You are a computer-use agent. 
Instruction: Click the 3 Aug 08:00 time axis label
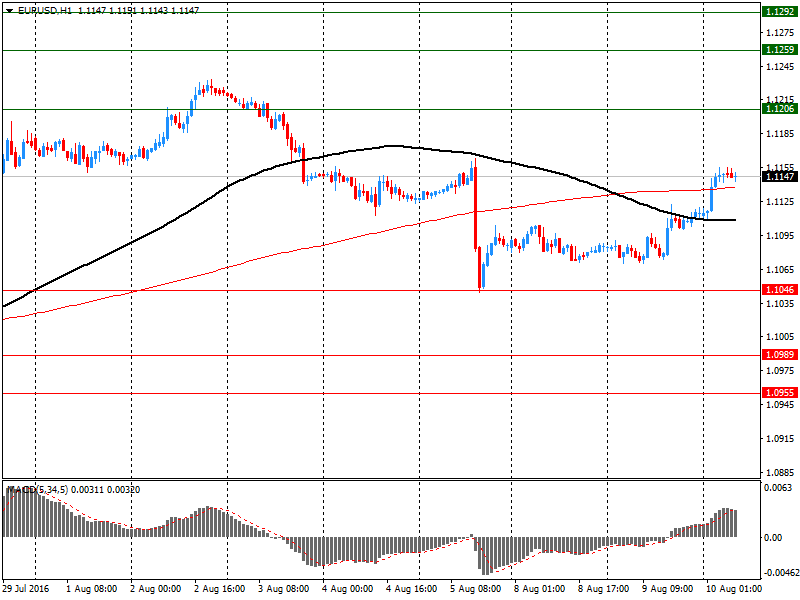(284, 589)
